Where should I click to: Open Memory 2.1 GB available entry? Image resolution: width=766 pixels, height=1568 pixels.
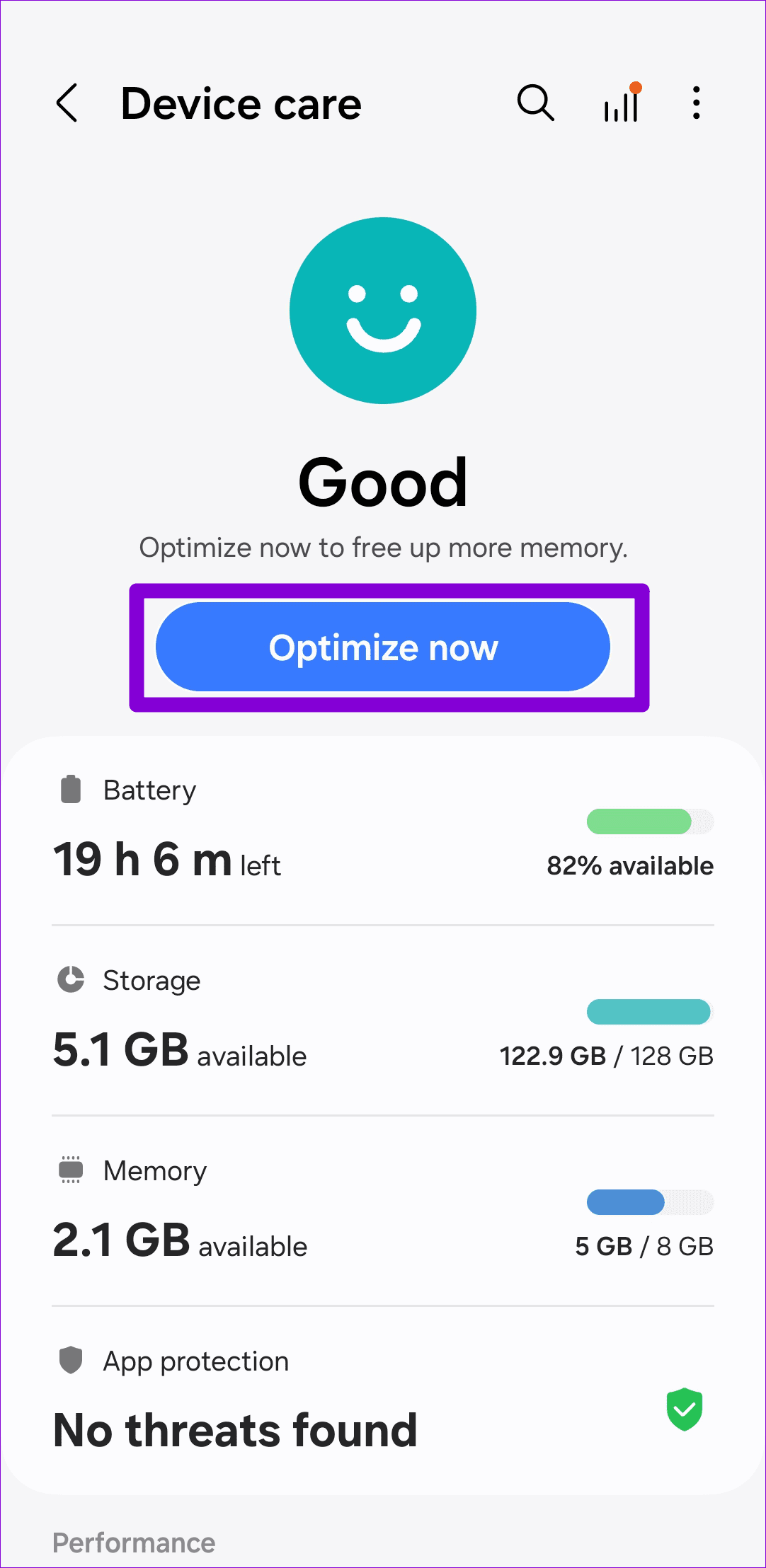pyautogui.click(x=383, y=1211)
